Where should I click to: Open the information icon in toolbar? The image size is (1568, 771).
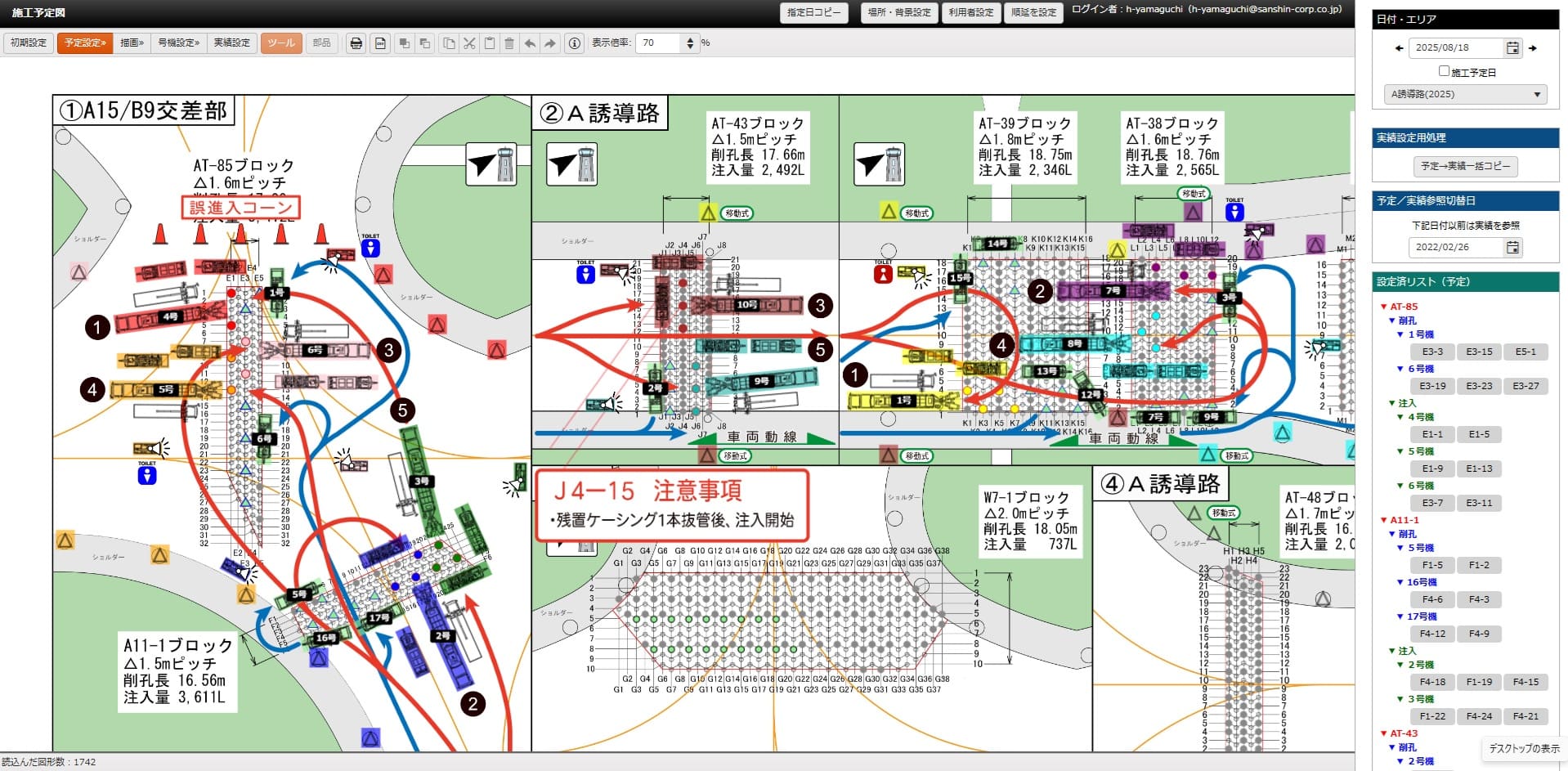click(x=575, y=43)
